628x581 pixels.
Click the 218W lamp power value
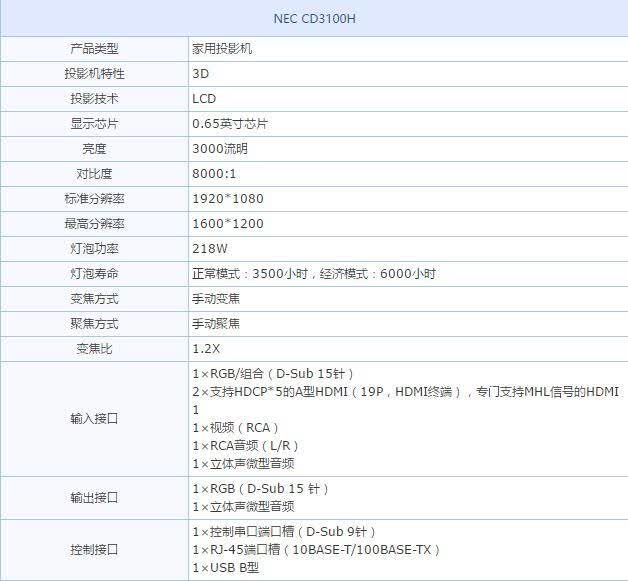click(x=210, y=249)
